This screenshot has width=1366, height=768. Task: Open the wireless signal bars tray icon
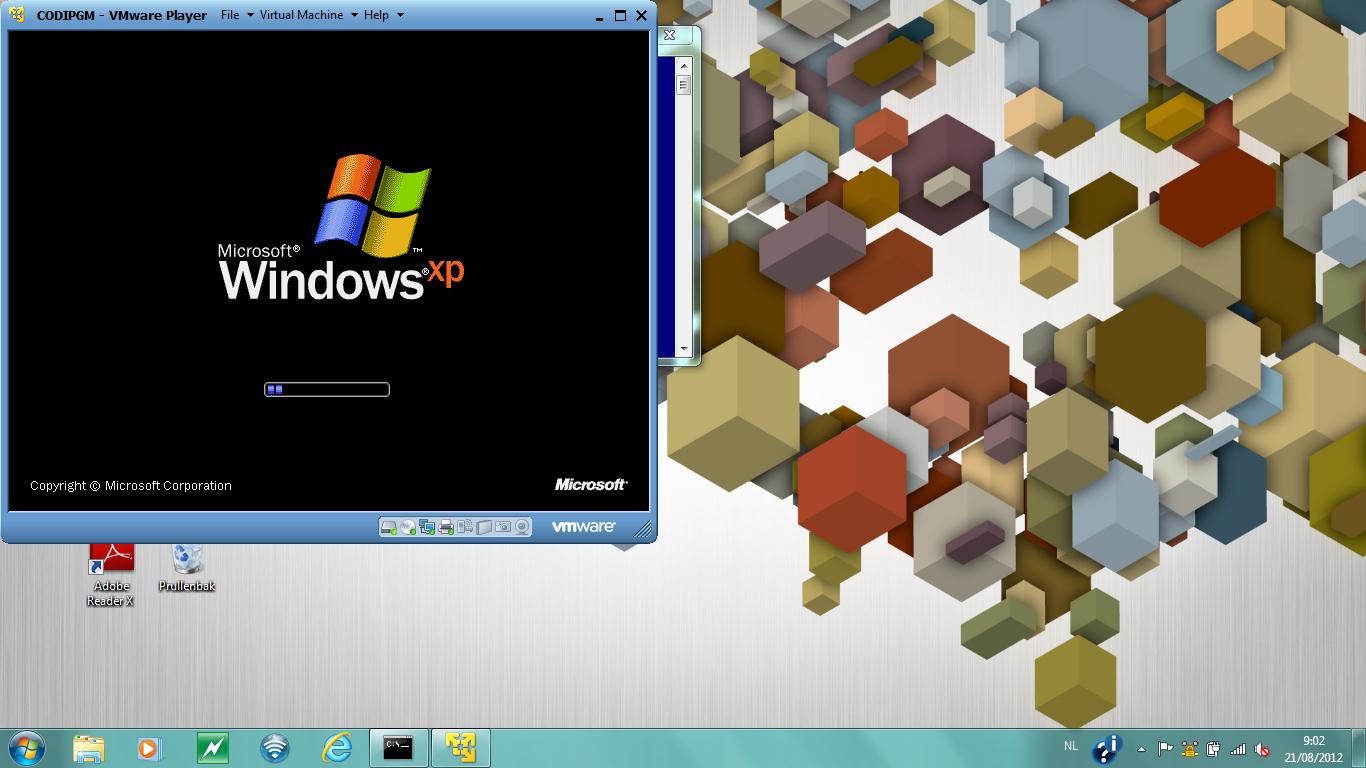tap(1238, 749)
